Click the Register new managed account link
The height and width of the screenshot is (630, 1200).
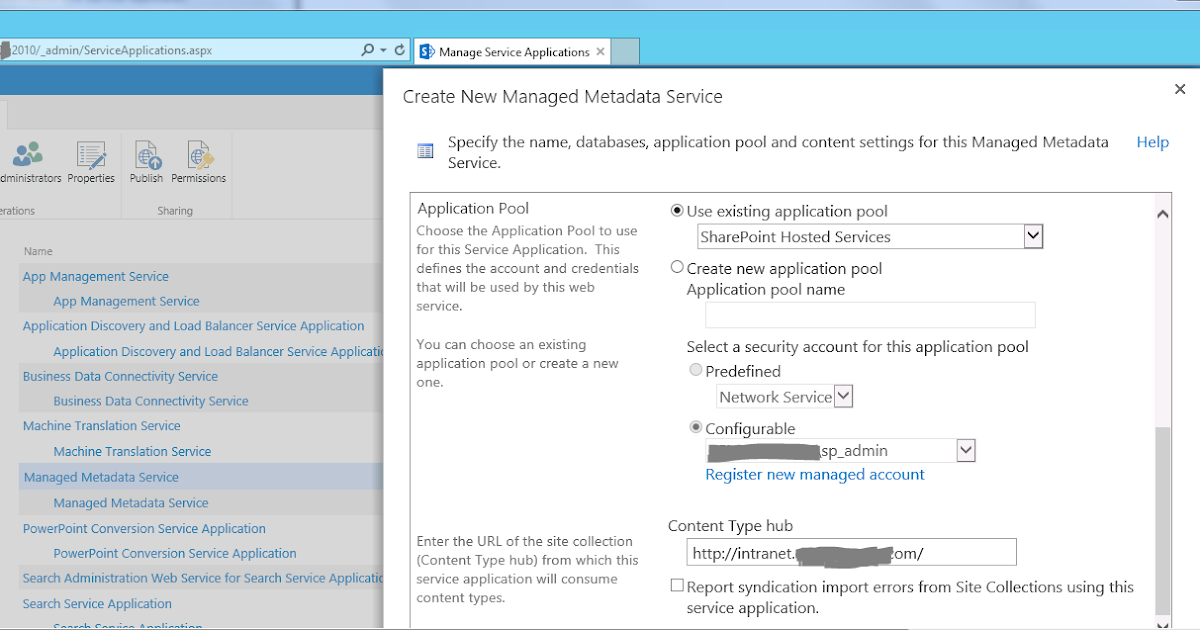click(x=815, y=474)
